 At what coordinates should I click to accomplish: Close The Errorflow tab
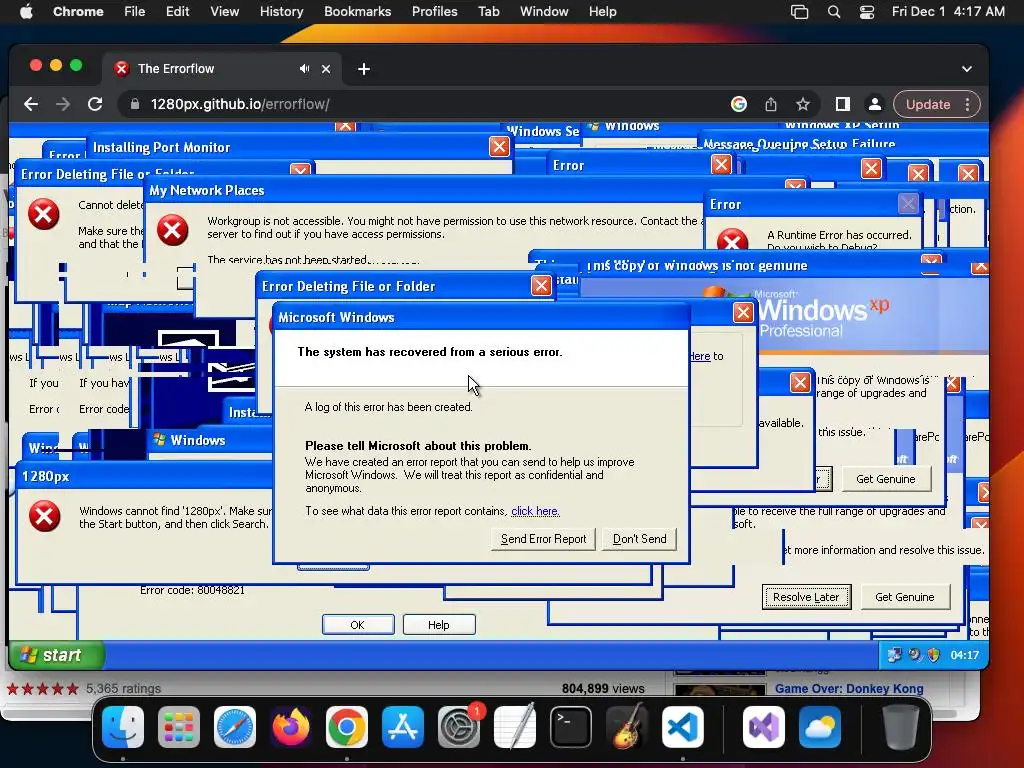point(326,69)
